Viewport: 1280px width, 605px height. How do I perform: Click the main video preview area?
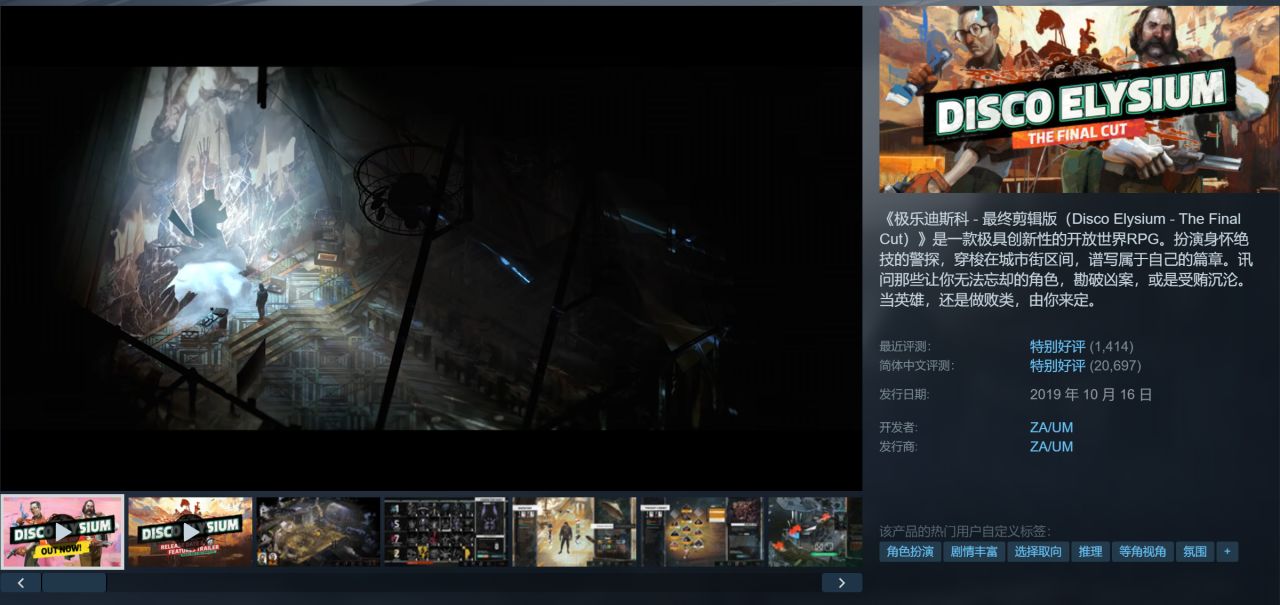431,248
